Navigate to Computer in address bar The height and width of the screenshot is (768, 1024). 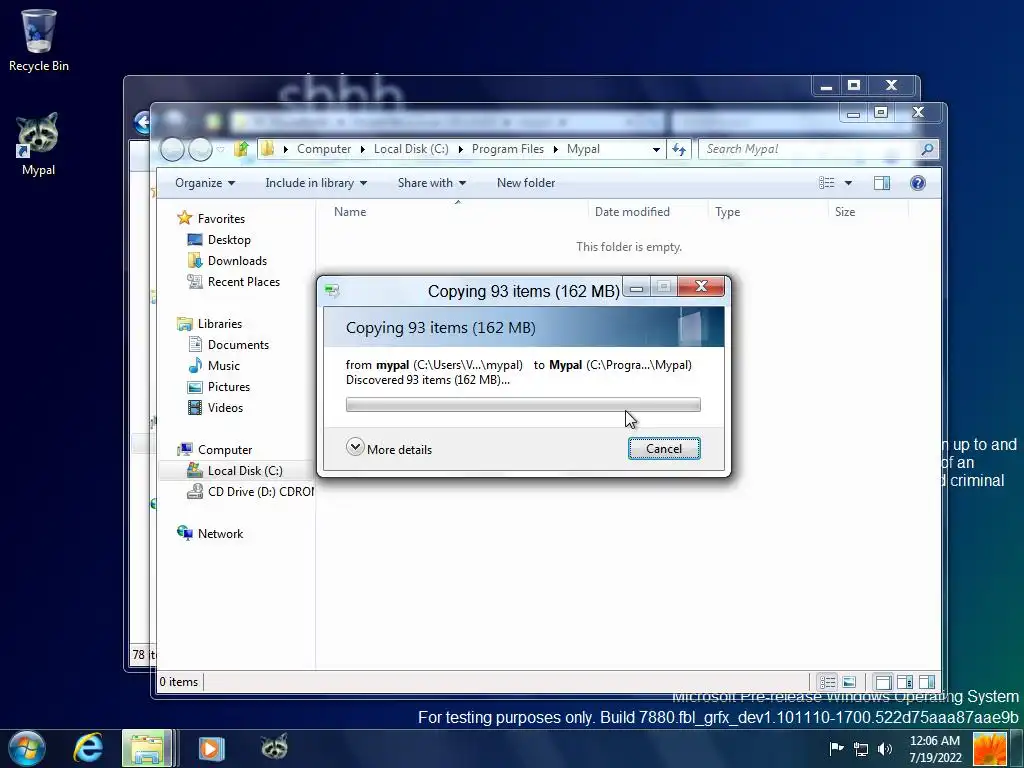[324, 149]
